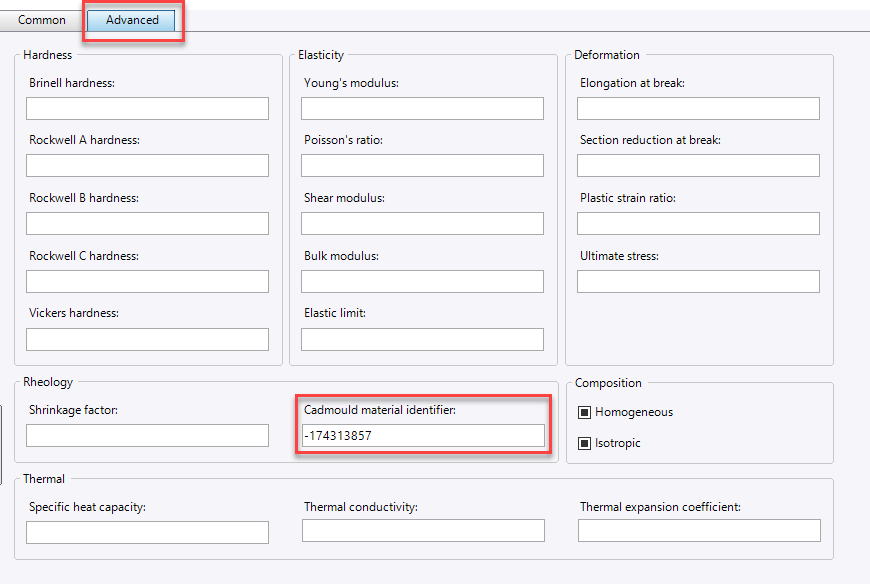Select the Elastic limit input field

coord(422,339)
